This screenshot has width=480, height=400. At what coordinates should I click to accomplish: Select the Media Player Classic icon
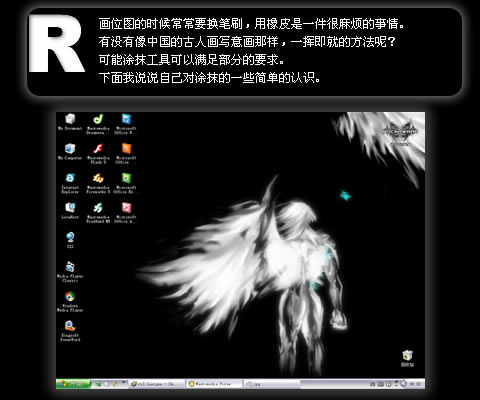click(70, 272)
